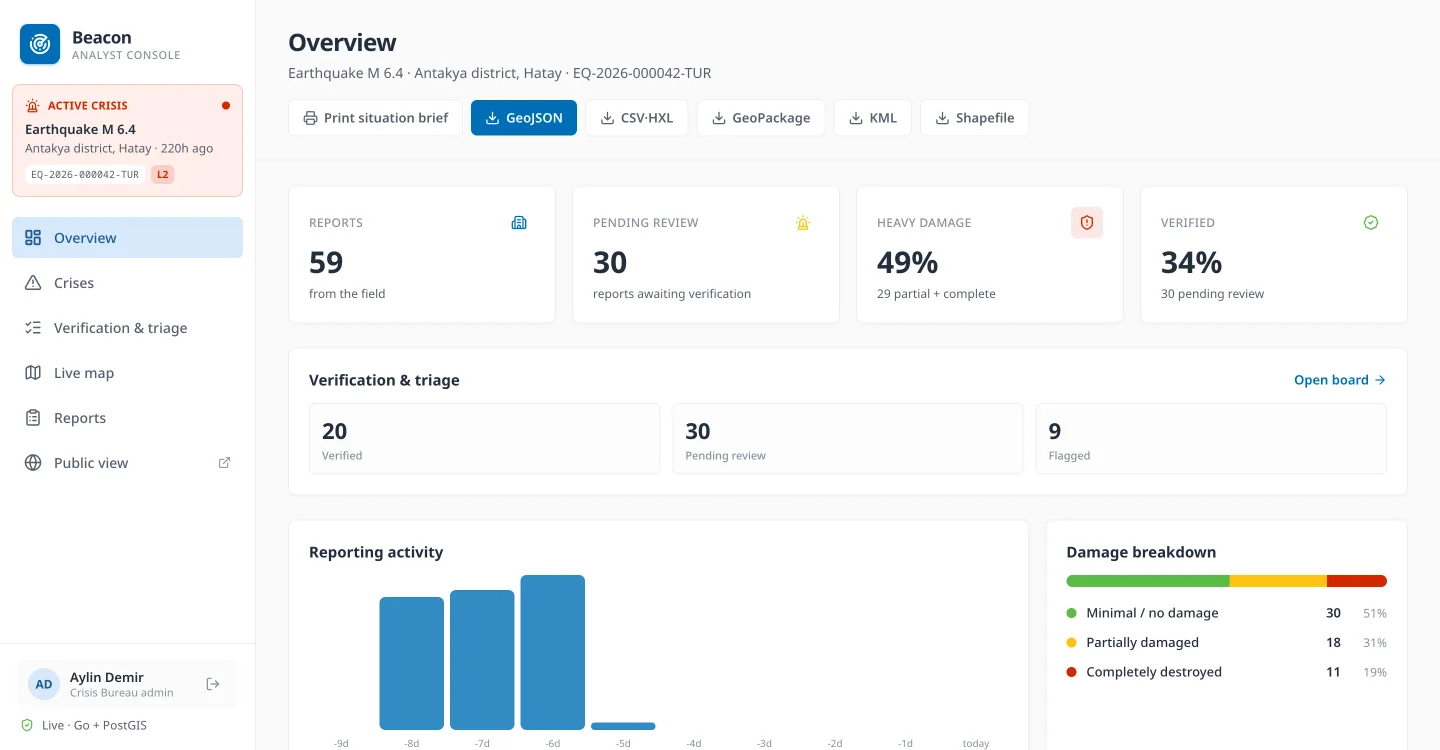Screen dimensions: 1440x750
Task: Download the Shapefile export
Action: (x=975, y=118)
